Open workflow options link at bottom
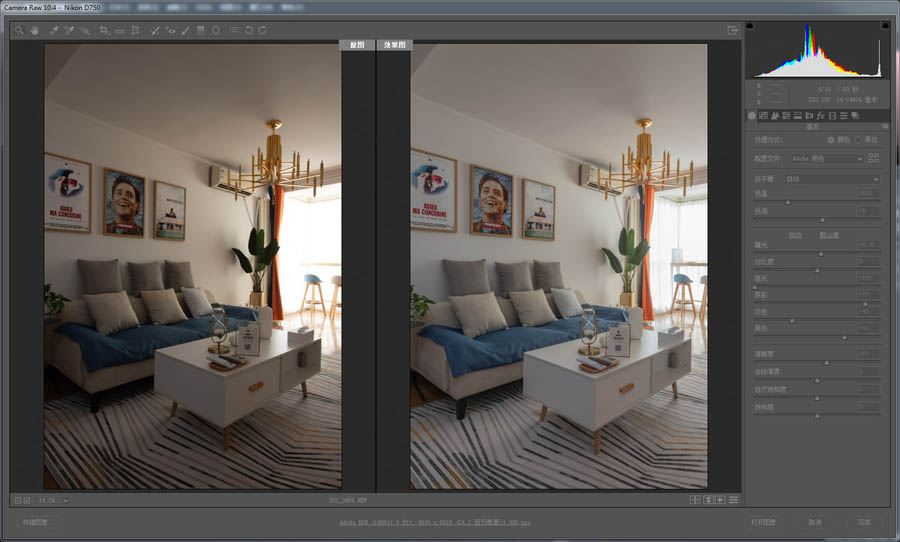This screenshot has width=900, height=542. (x=435, y=523)
